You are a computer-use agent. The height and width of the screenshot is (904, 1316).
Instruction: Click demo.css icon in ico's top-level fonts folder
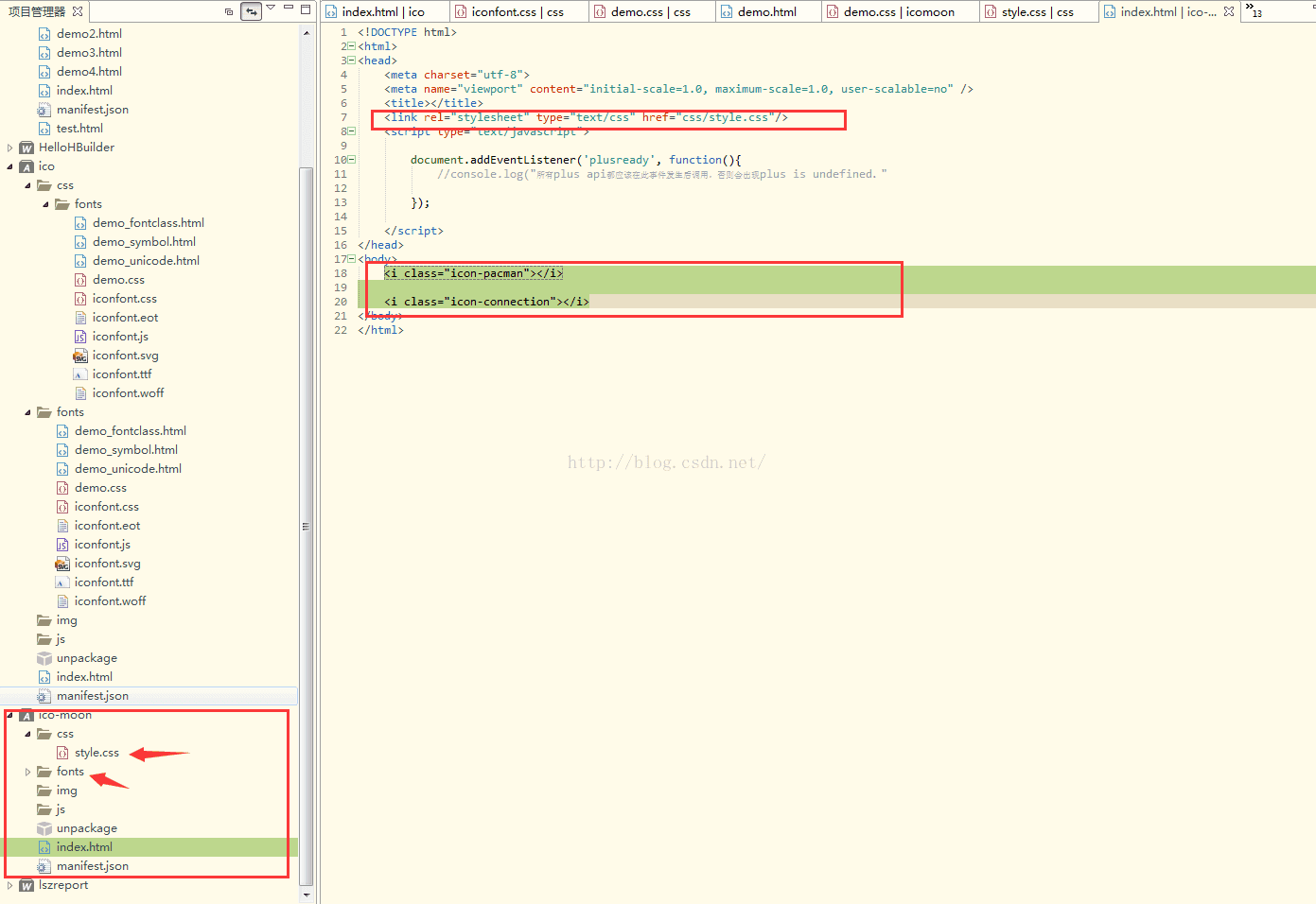click(x=62, y=488)
